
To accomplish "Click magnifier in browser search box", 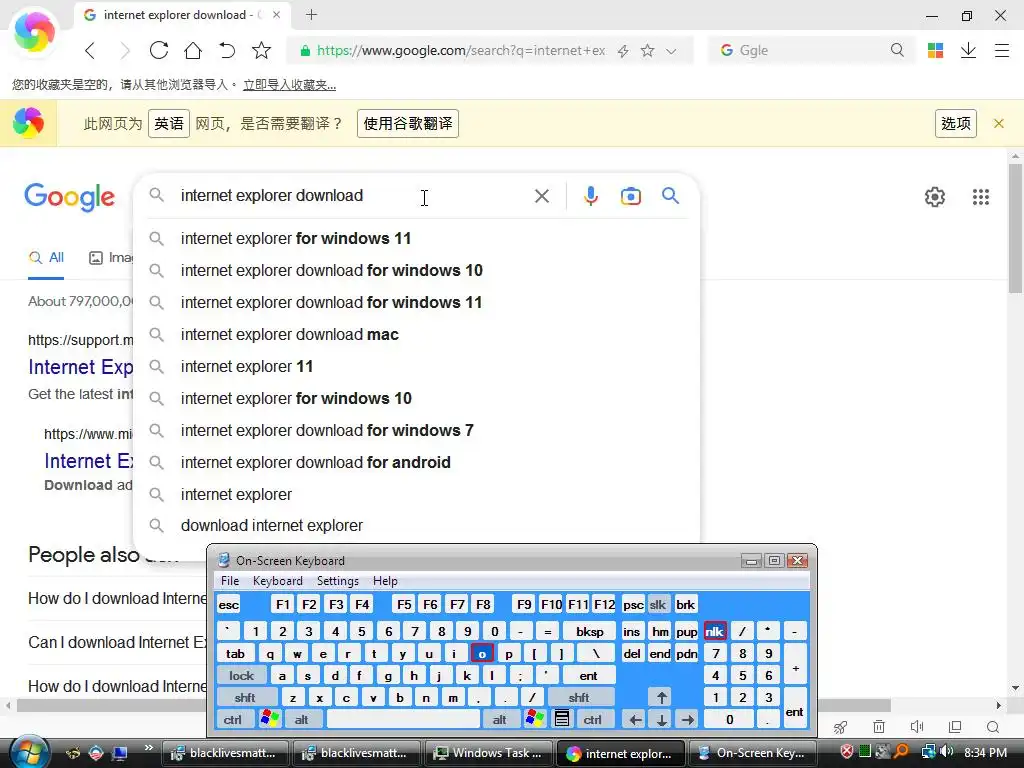I will pos(897,50).
